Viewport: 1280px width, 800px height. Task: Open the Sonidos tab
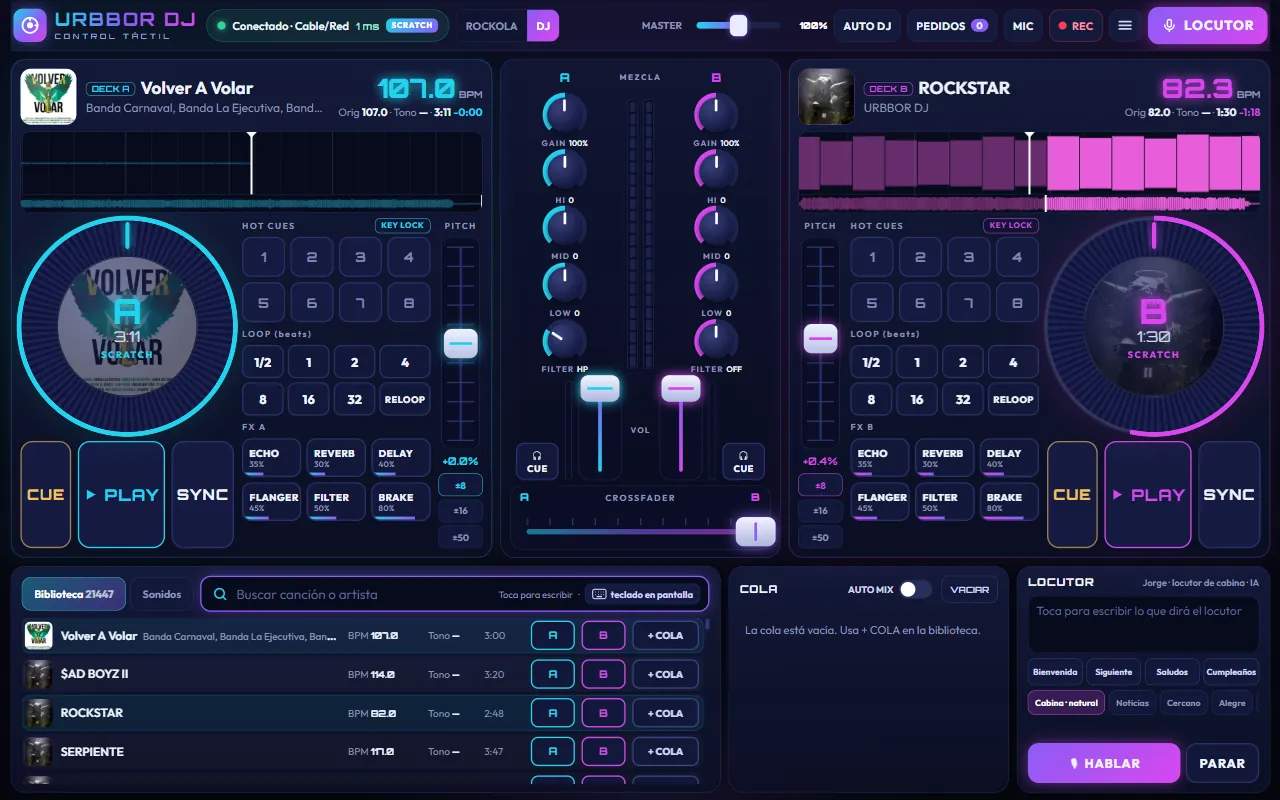(162, 594)
